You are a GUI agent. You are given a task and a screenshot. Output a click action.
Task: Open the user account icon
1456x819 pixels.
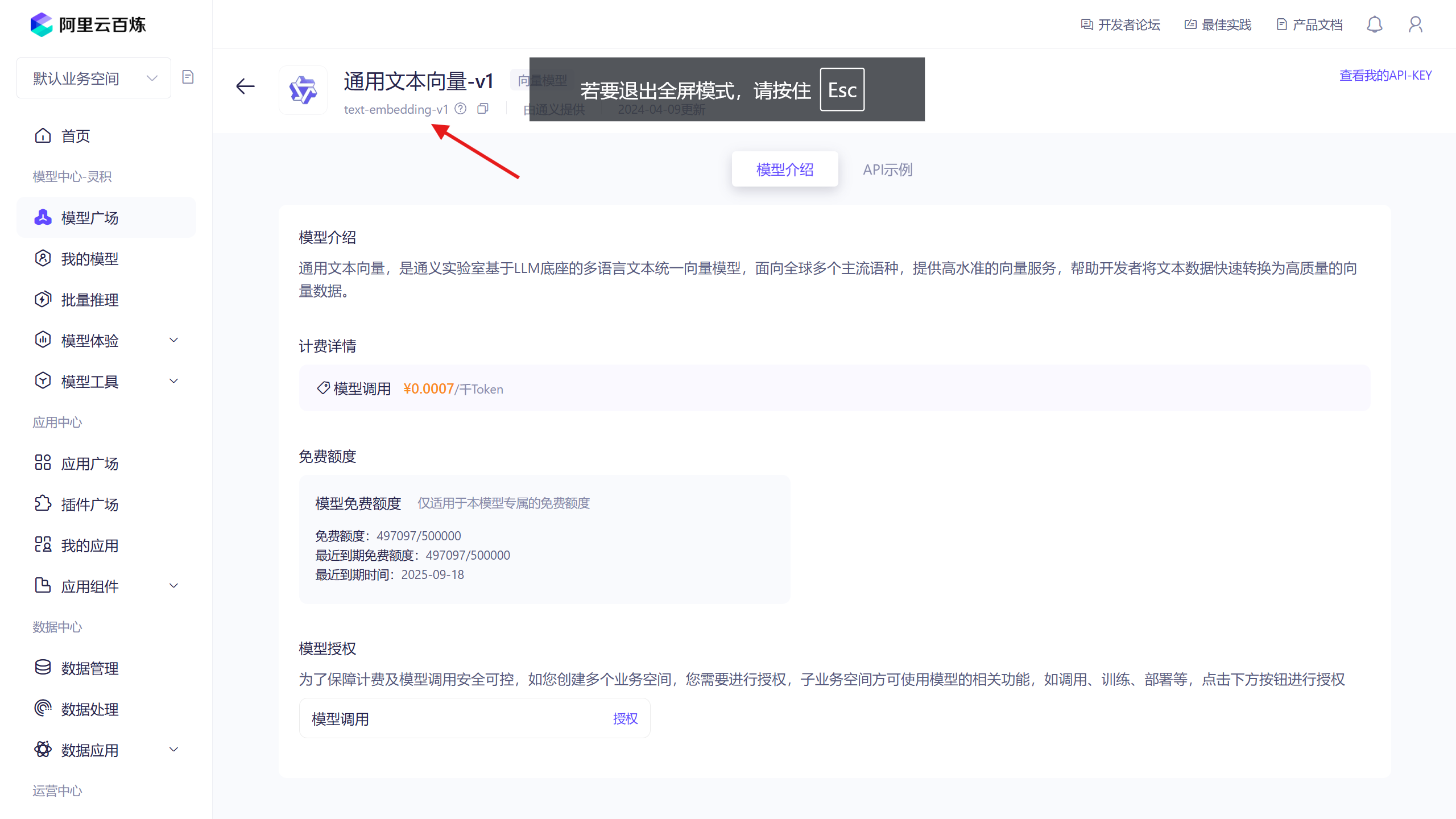click(x=1416, y=24)
